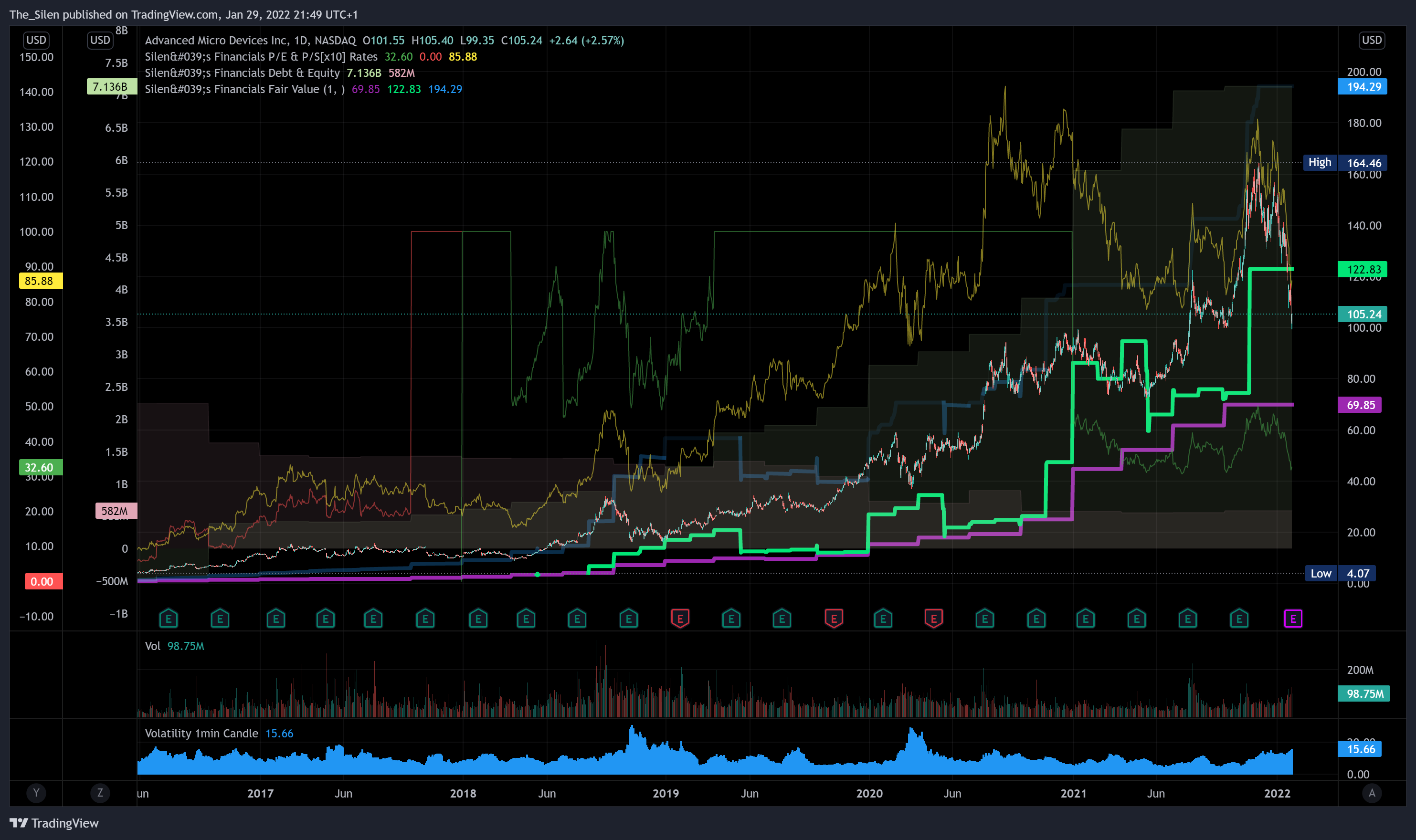
Task: Click the purple 69.85 price label
Action: click(1359, 405)
